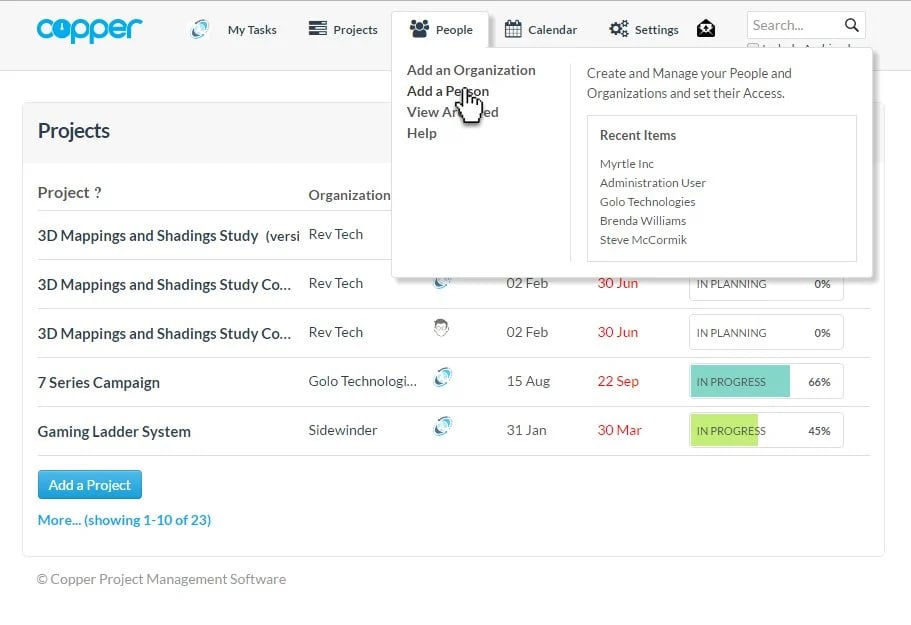911x625 pixels.
Task: Open My Tasks tab
Action: 252,29
